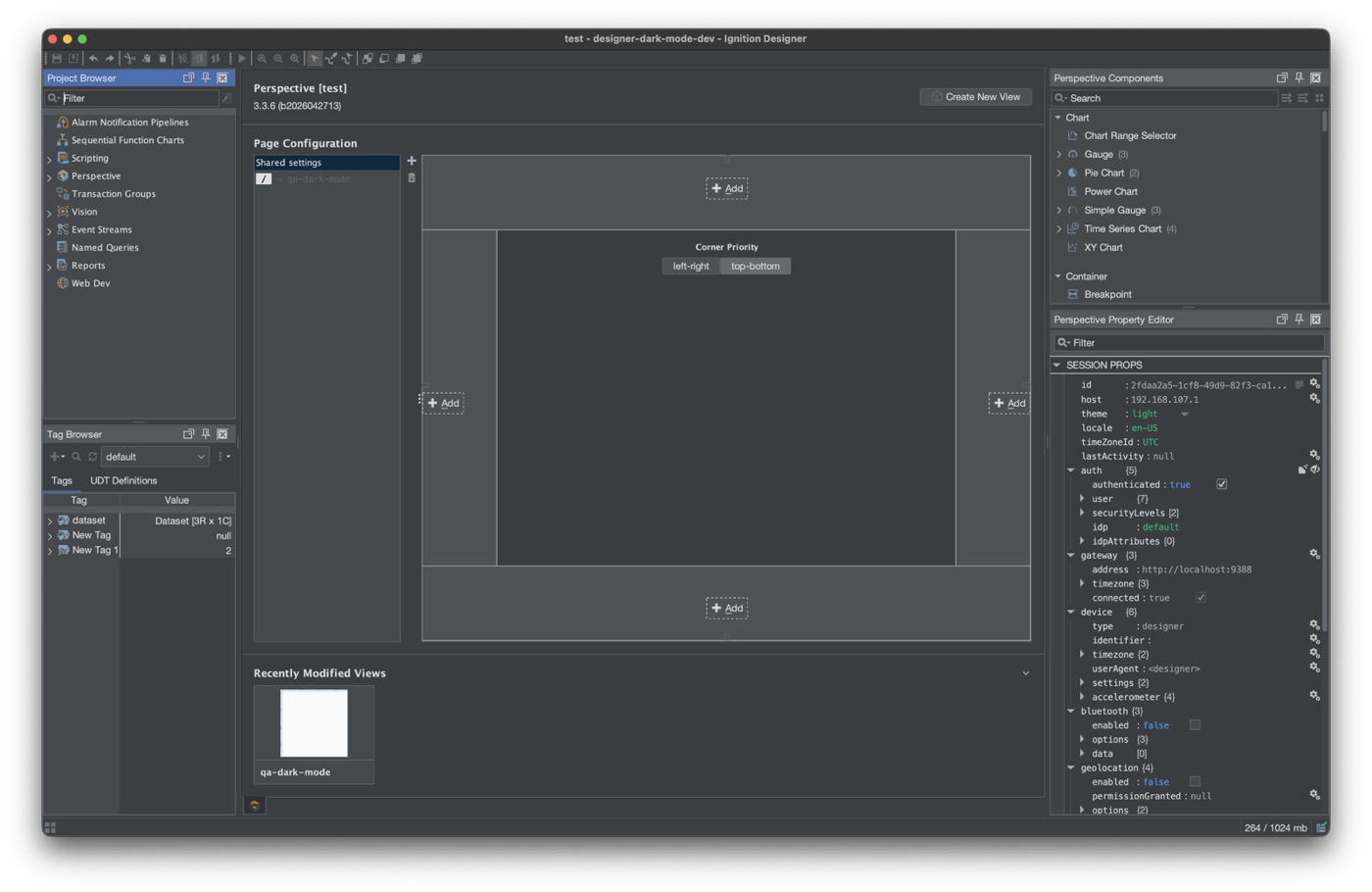Expand the Gauge component group

coord(1059,155)
